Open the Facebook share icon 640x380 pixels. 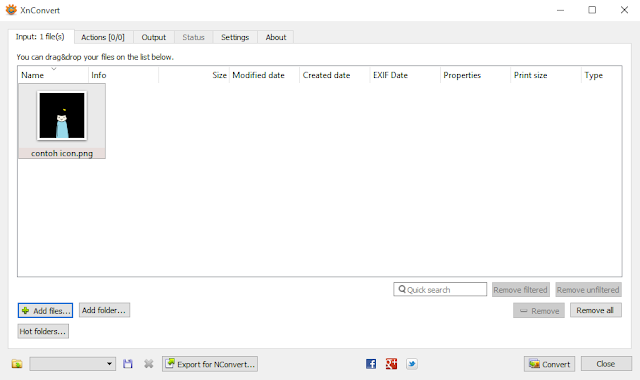pos(371,364)
